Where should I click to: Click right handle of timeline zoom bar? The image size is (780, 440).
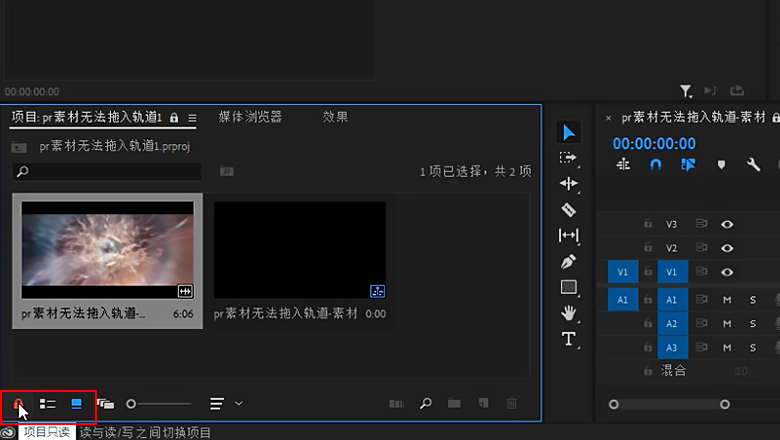(x=725, y=404)
